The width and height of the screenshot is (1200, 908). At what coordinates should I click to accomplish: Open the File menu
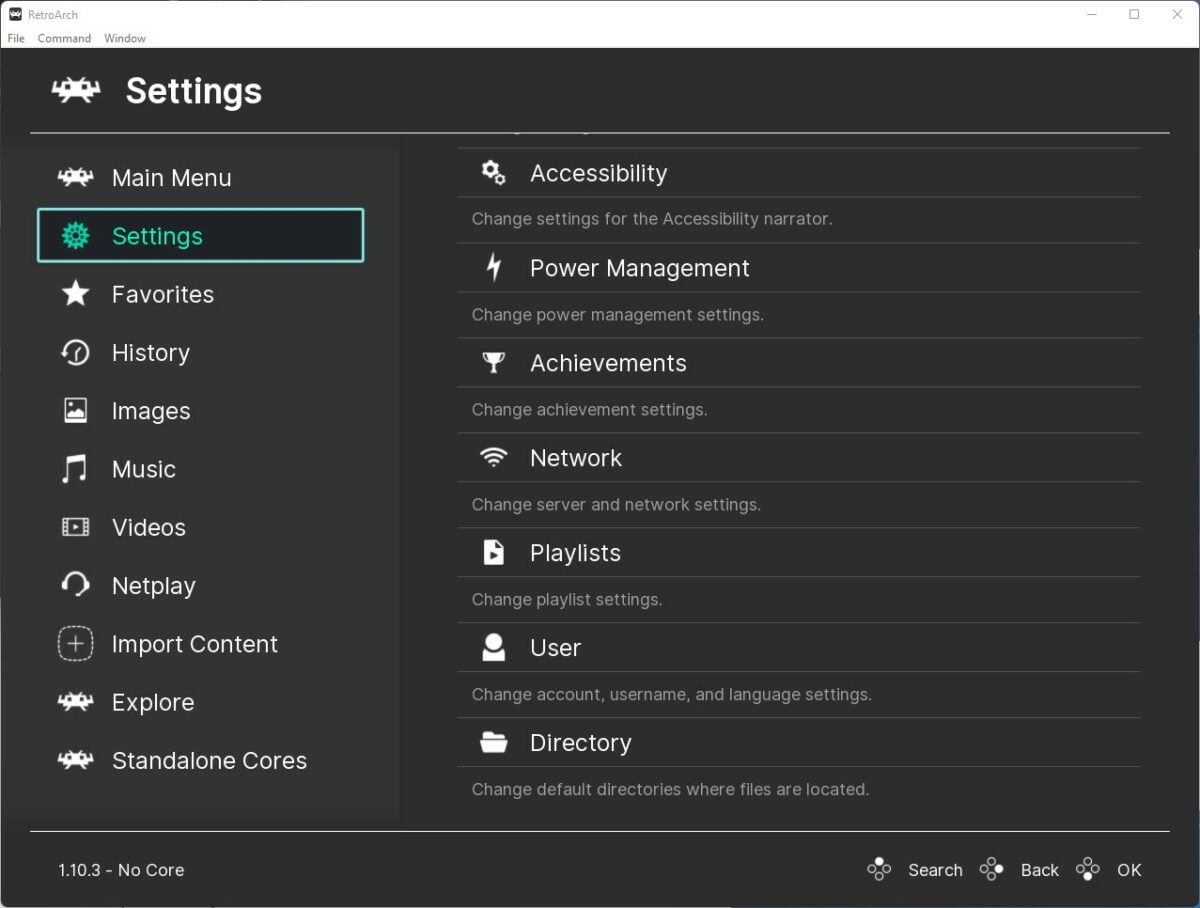16,38
